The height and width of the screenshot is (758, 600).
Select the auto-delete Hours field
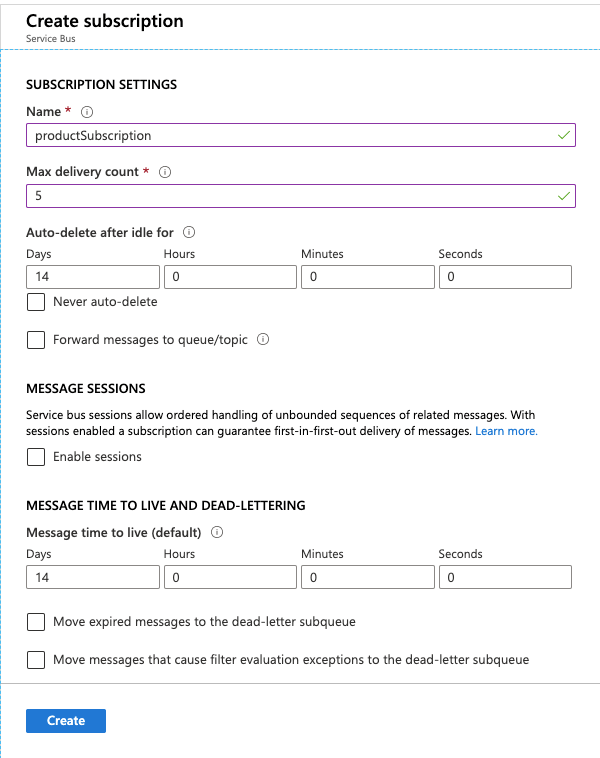pyautogui.click(x=230, y=277)
